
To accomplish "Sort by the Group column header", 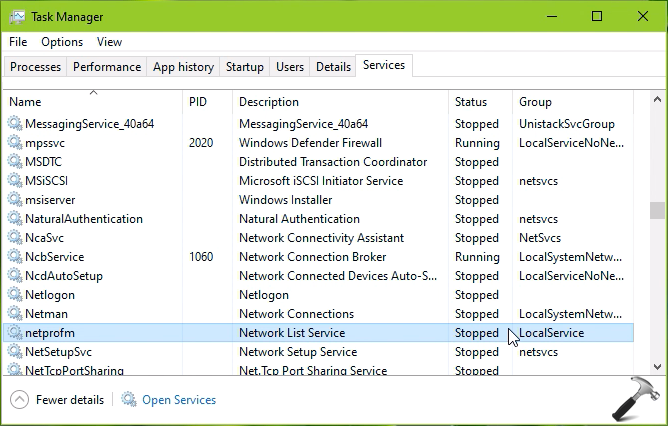I will (x=535, y=102).
